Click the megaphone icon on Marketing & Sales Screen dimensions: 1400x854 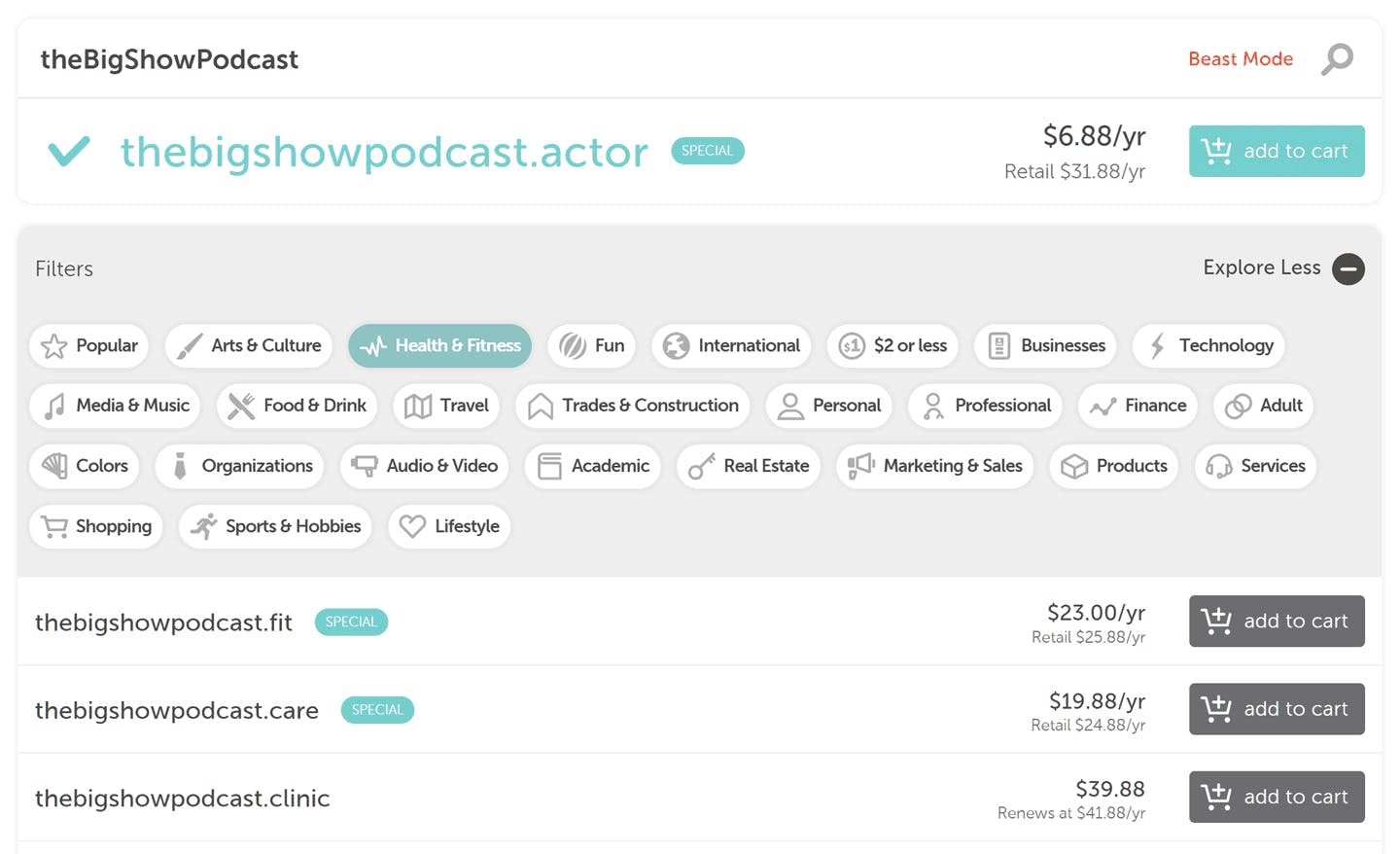point(860,467)
